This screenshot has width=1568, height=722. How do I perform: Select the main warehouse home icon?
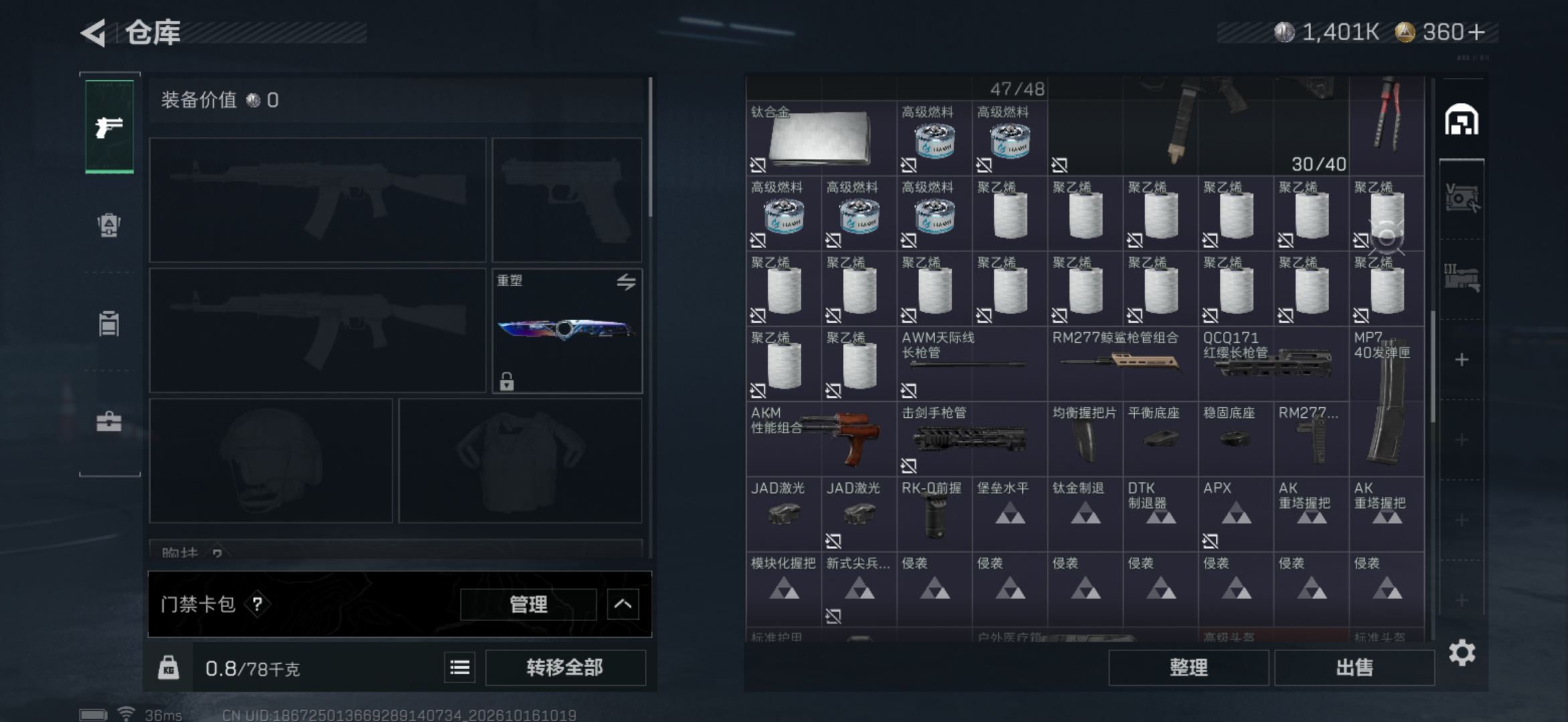(1462, 120)
